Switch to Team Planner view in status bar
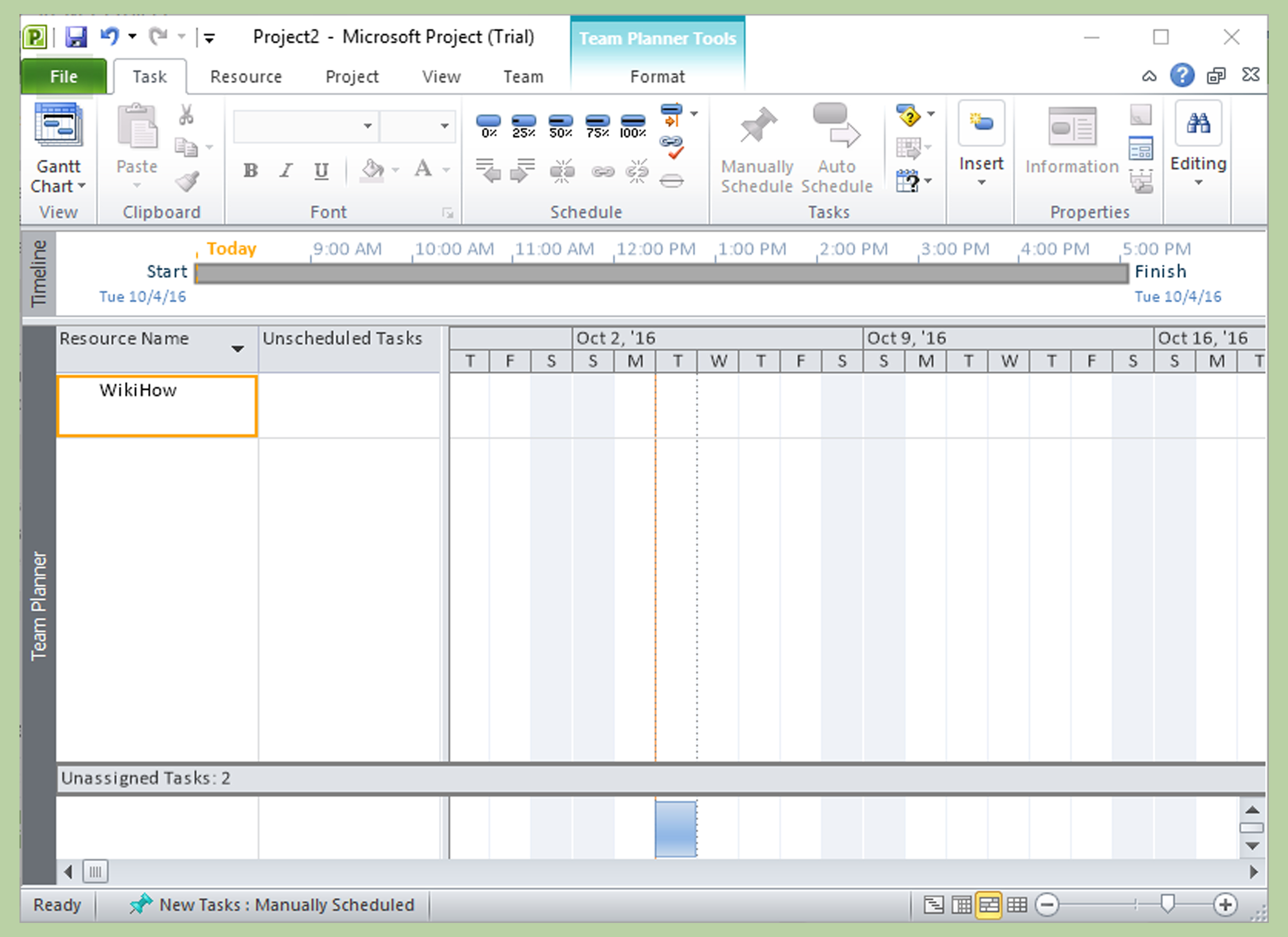Image resolution: width=1288 pixels, height=937 pixels. pyautogui.click(x=989, y=904)
